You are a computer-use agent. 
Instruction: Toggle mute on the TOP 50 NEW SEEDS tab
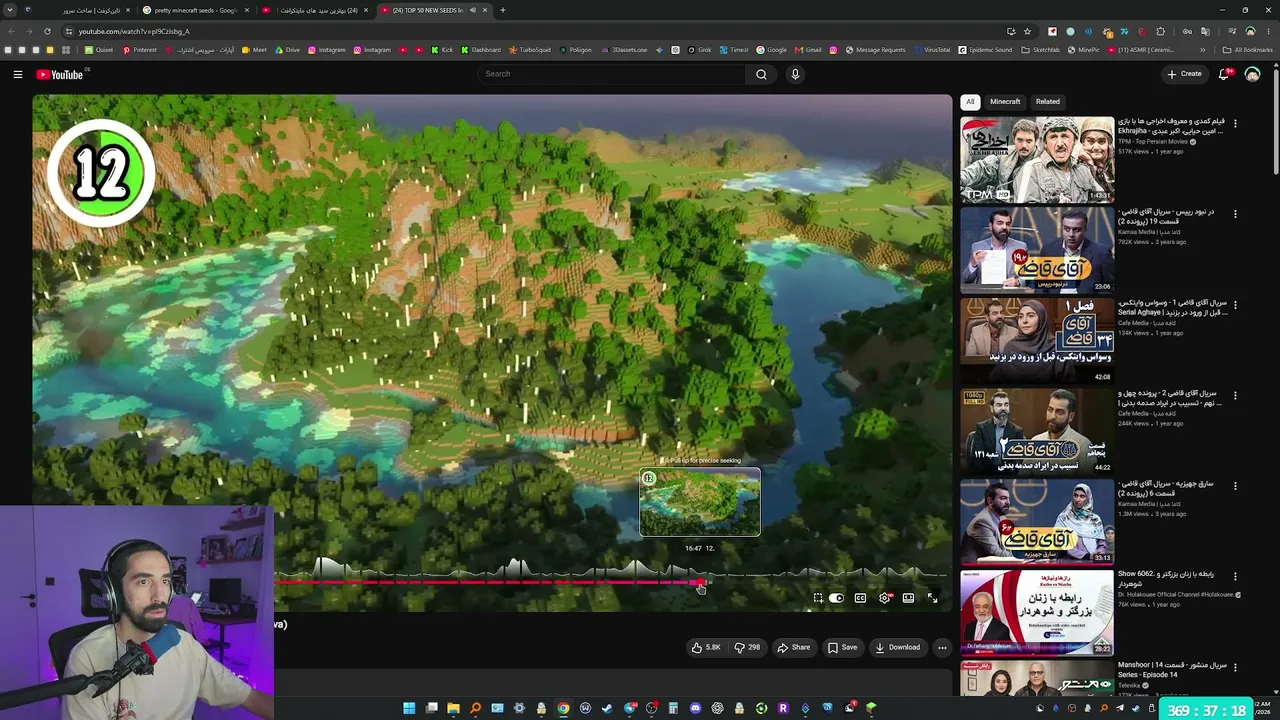(472, 10)
